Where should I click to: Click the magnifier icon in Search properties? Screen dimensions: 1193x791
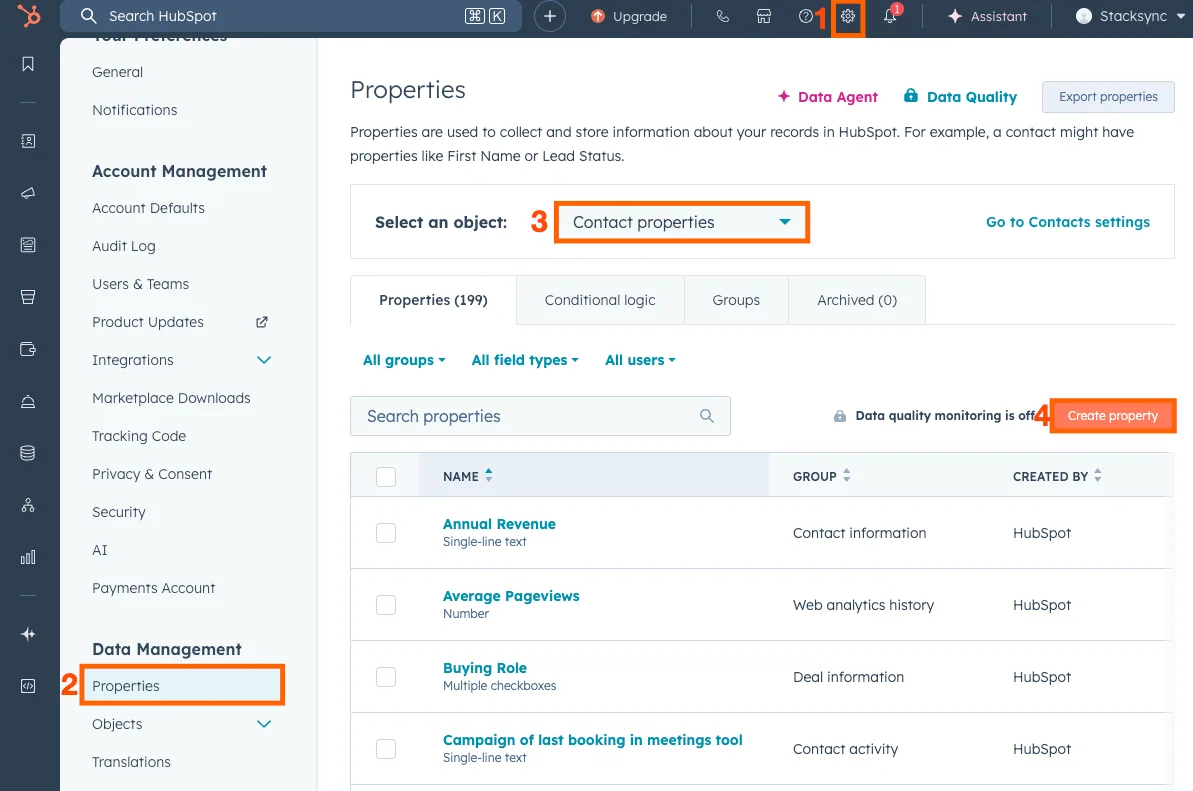pos(707,416)
